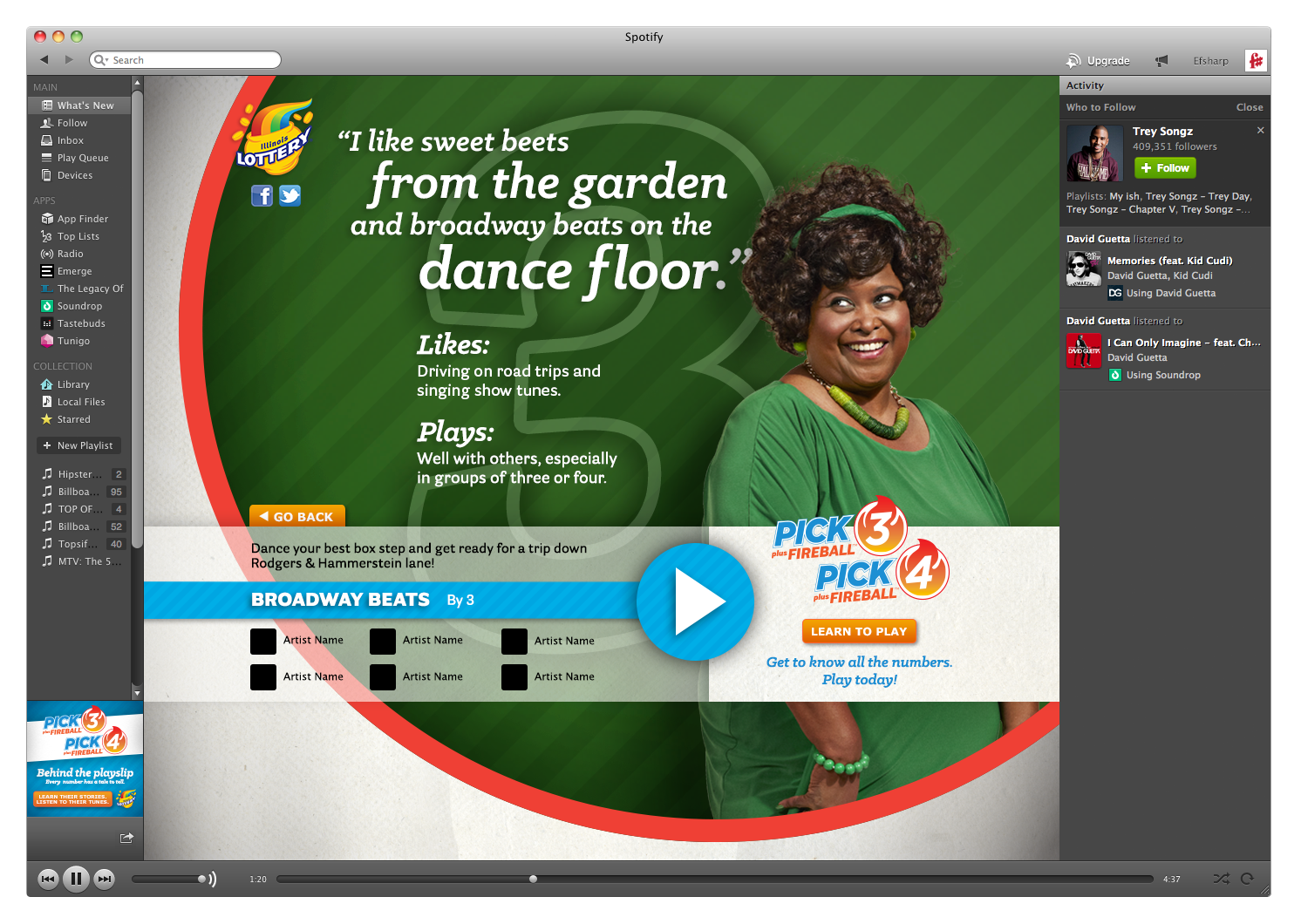The width and height of the screenshot is (1308, 924).
Task: Open the Tastebuds app
Action: [x=79, y=323]
